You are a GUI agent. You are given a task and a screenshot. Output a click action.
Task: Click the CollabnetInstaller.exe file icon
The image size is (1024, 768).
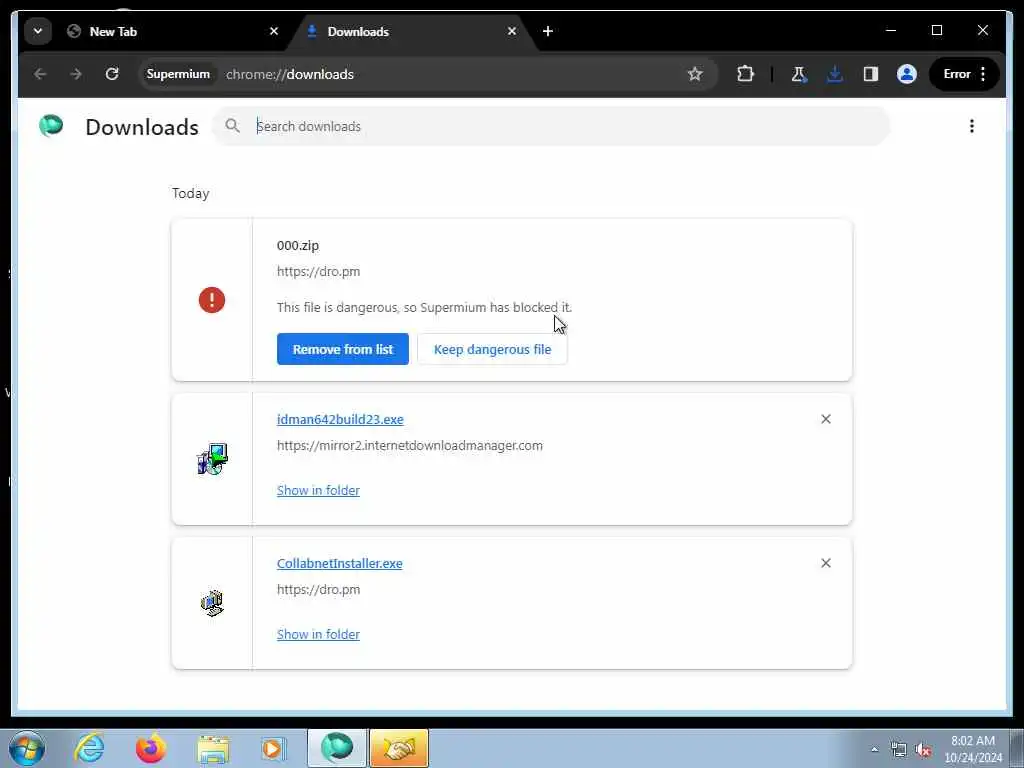[212, 603]
